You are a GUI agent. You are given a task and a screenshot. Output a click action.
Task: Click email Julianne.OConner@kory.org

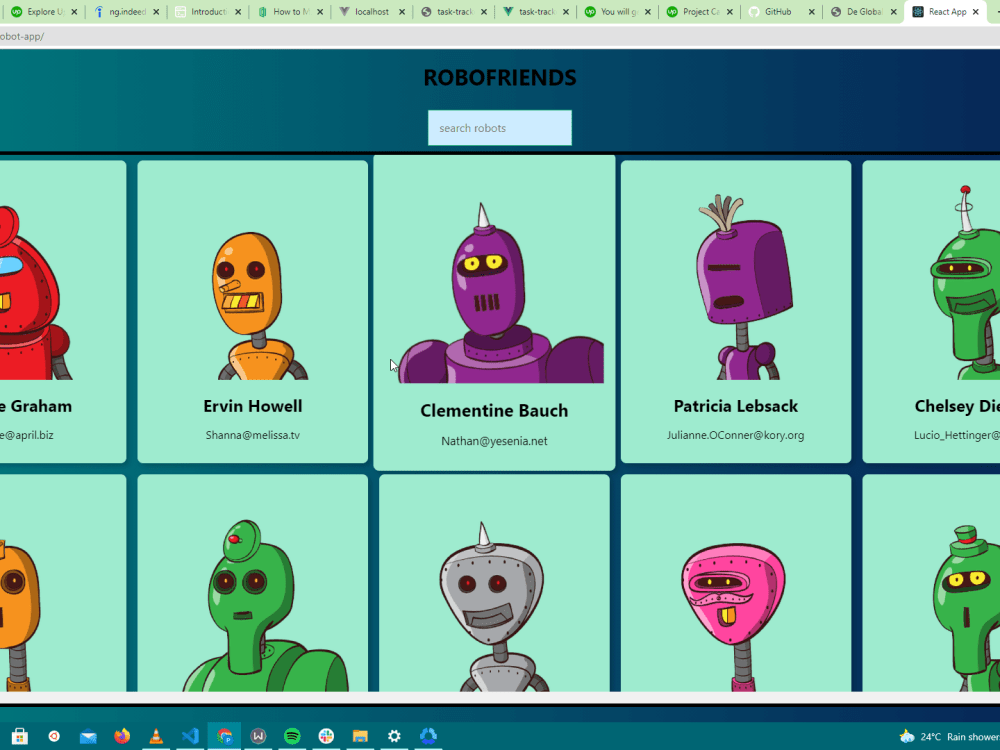click(735, 435)
